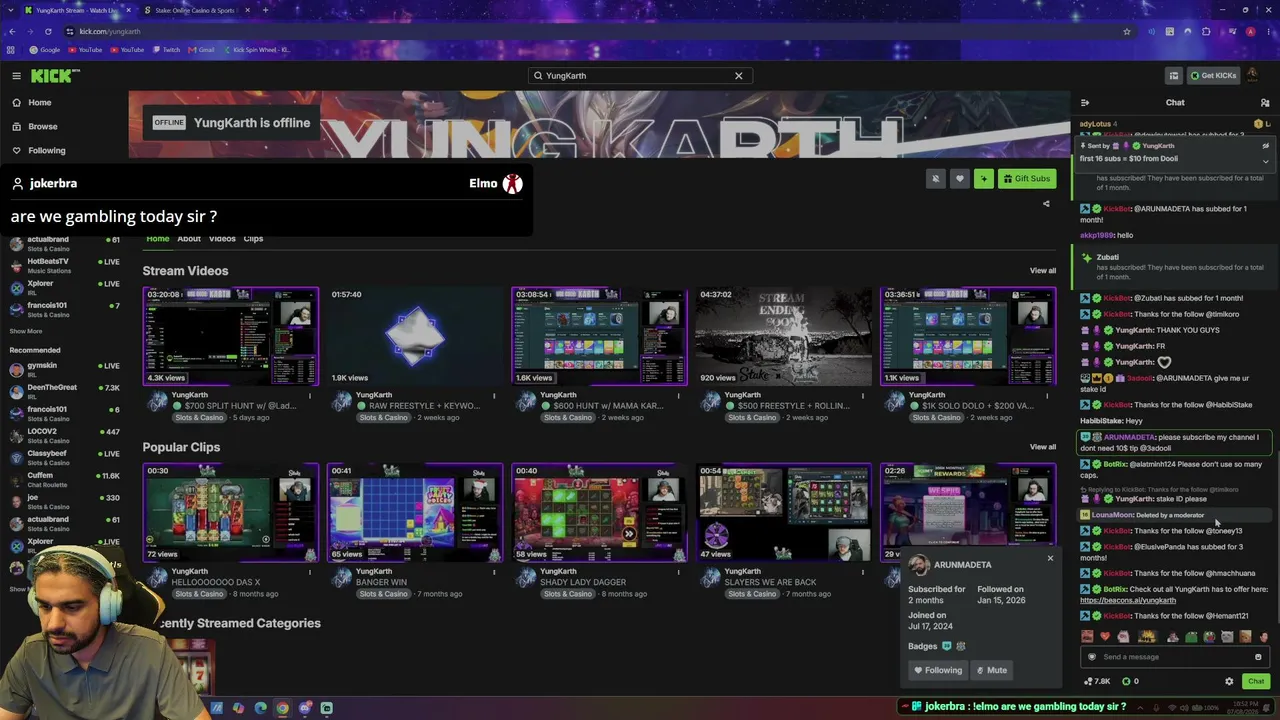Click the Gift Subs button
Image resolution: width=1280 pixels, height=720 pixels.
1027,179
